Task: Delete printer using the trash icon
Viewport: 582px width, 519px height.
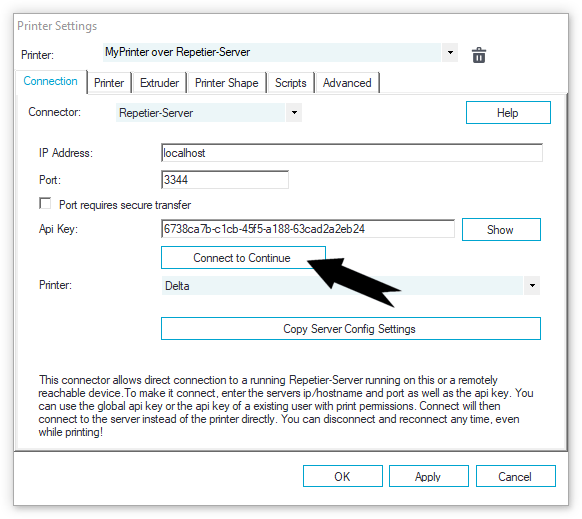Action: (479, 55)
